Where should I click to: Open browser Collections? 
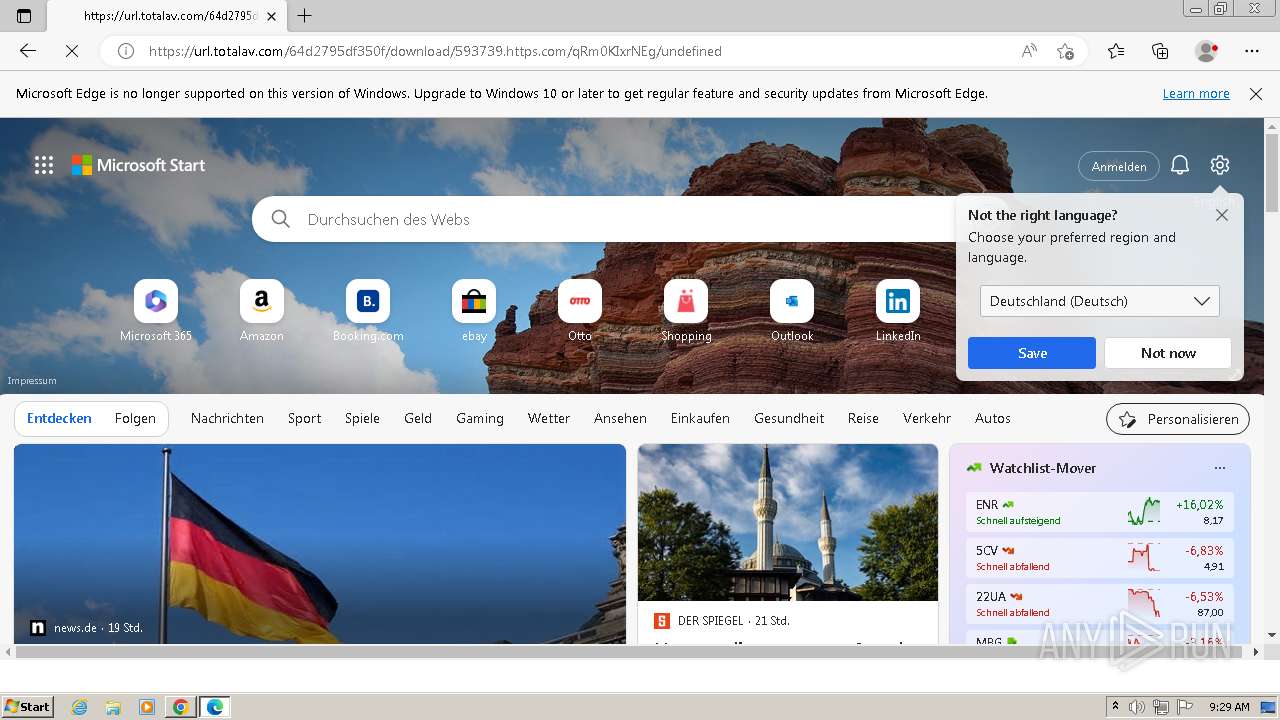coord(1160,51)
